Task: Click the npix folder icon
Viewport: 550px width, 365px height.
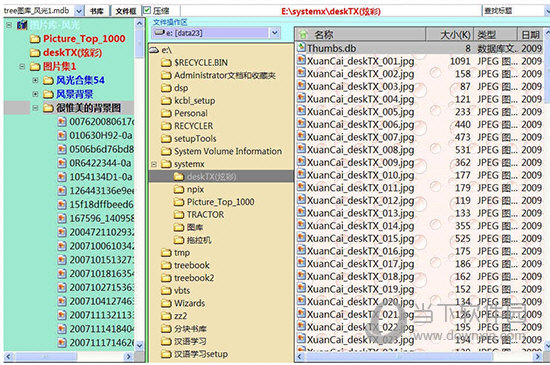Action: pos(179,189)
